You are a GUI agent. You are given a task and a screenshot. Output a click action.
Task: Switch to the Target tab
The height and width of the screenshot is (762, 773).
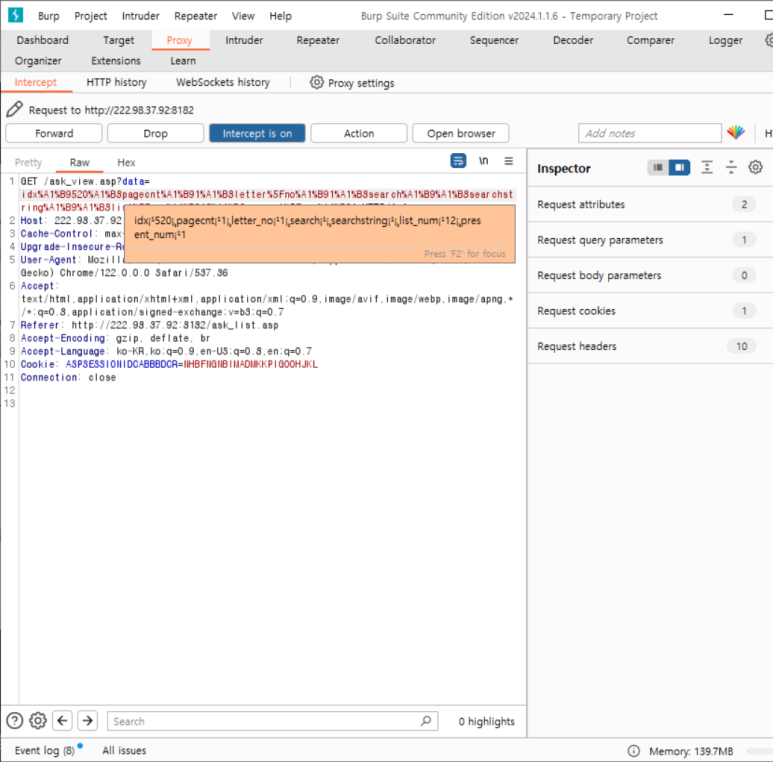(x=118, y=40)
